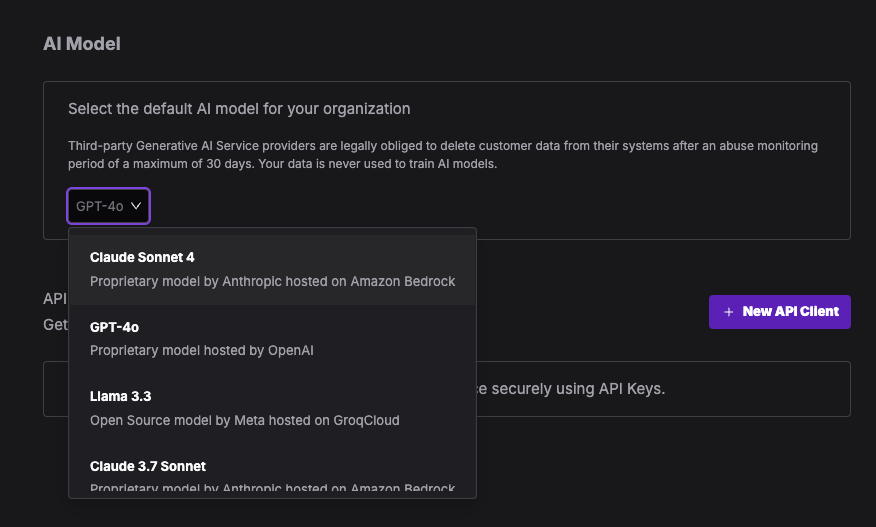
Task: Click the 'Proprietary model hosted by OpenAI' description
Action: tap(202, 350)
